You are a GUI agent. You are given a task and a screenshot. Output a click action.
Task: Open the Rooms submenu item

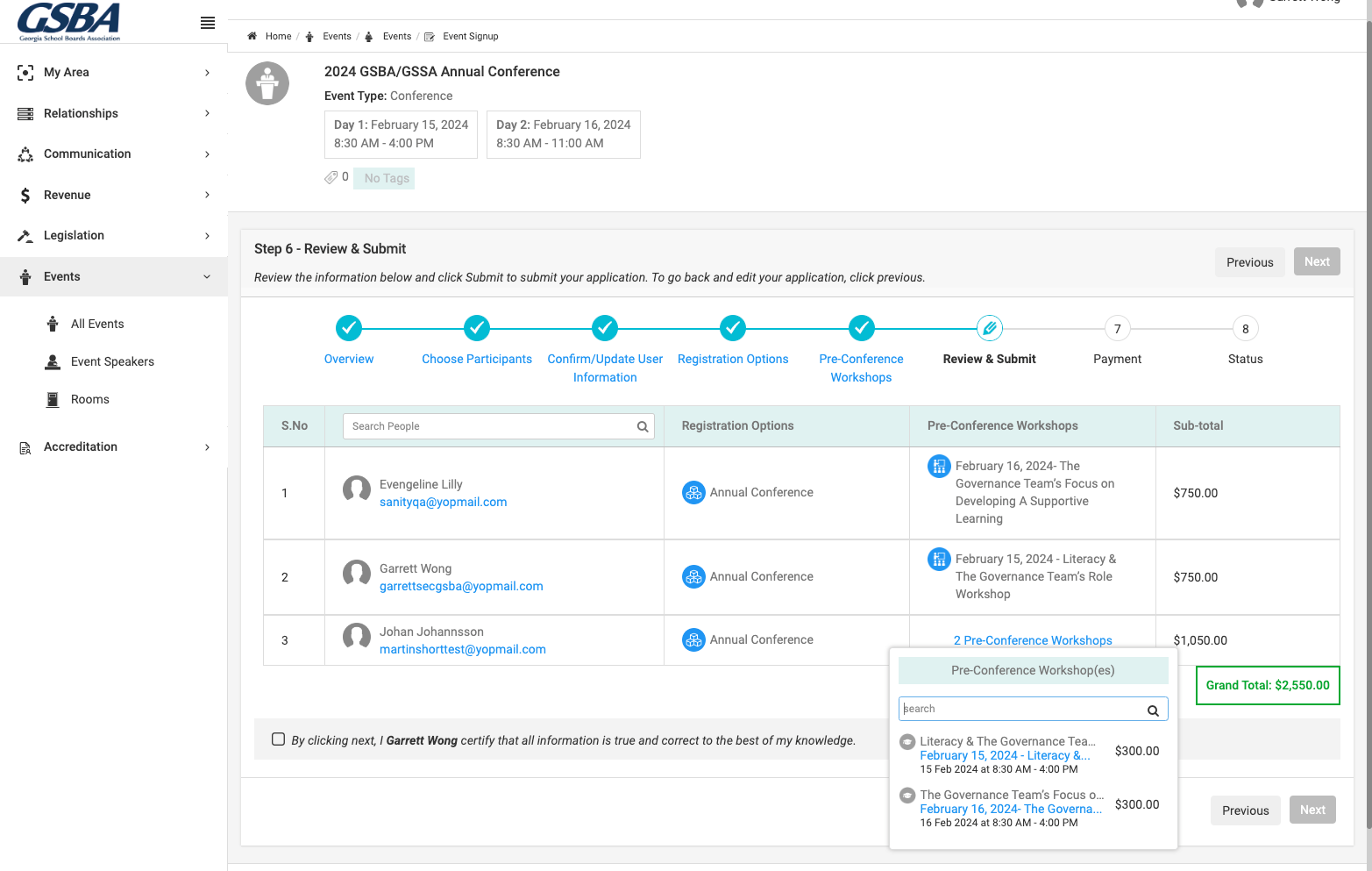[90, 399]
